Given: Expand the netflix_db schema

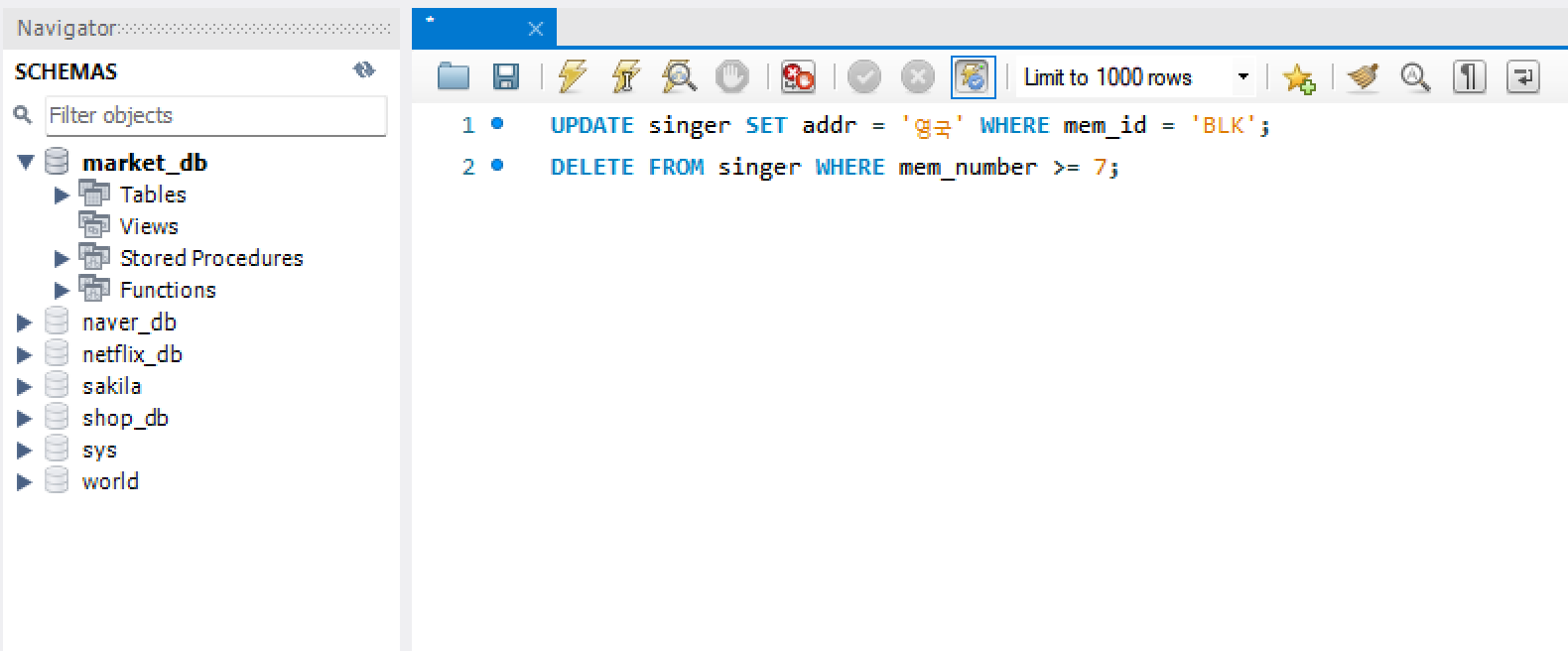Looking at the screenshot, I should 25,354.
